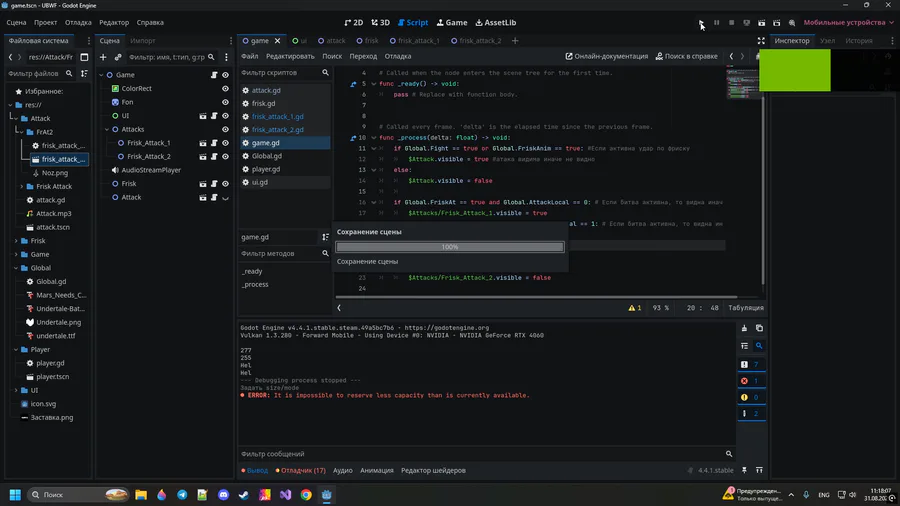Expand the Frisk Attack folder

click(x=22, y=186)
